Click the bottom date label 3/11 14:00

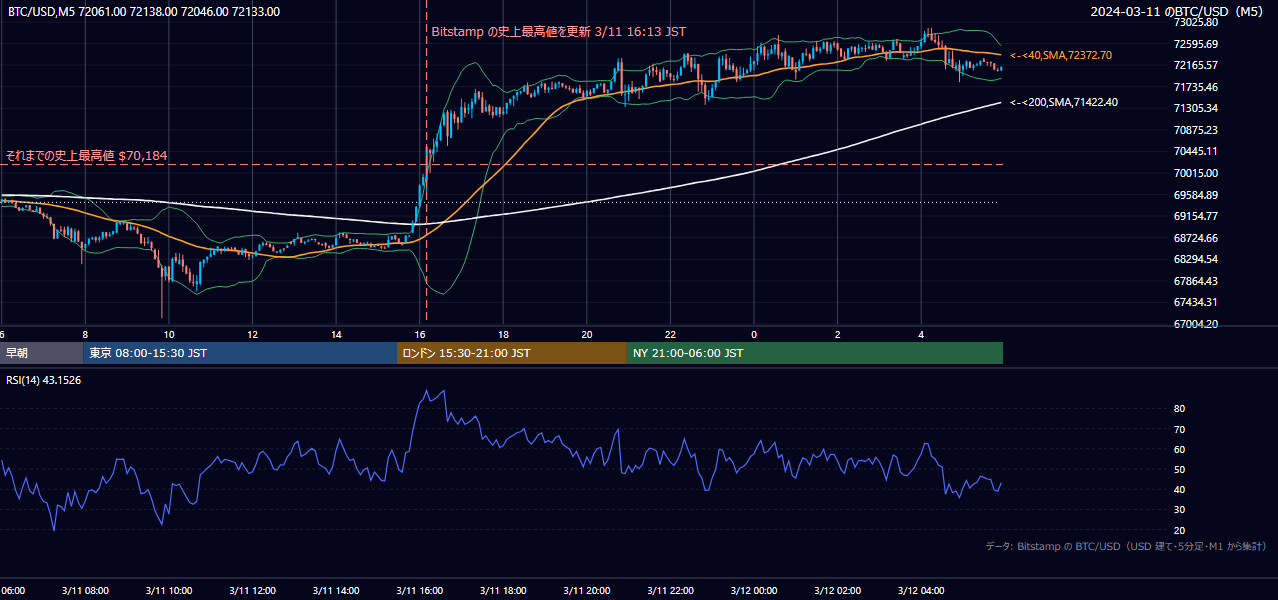click(x=337, y=590)
